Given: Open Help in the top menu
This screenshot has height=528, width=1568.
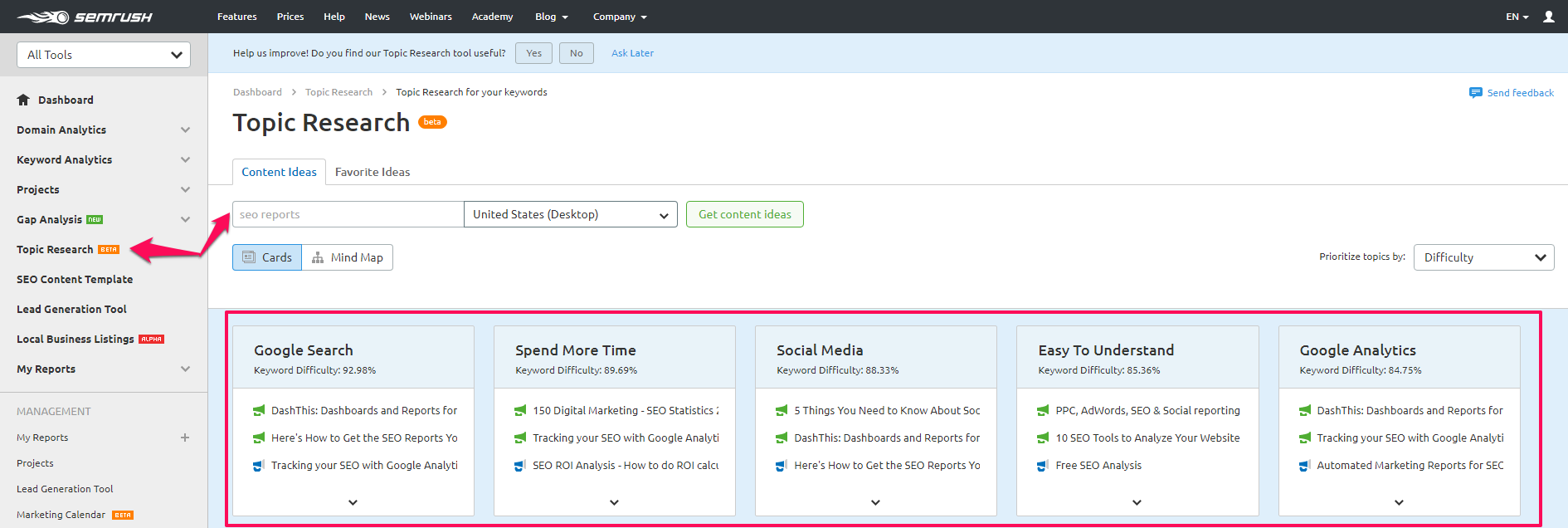Looking at the screenshot, I should pos(334,17).
